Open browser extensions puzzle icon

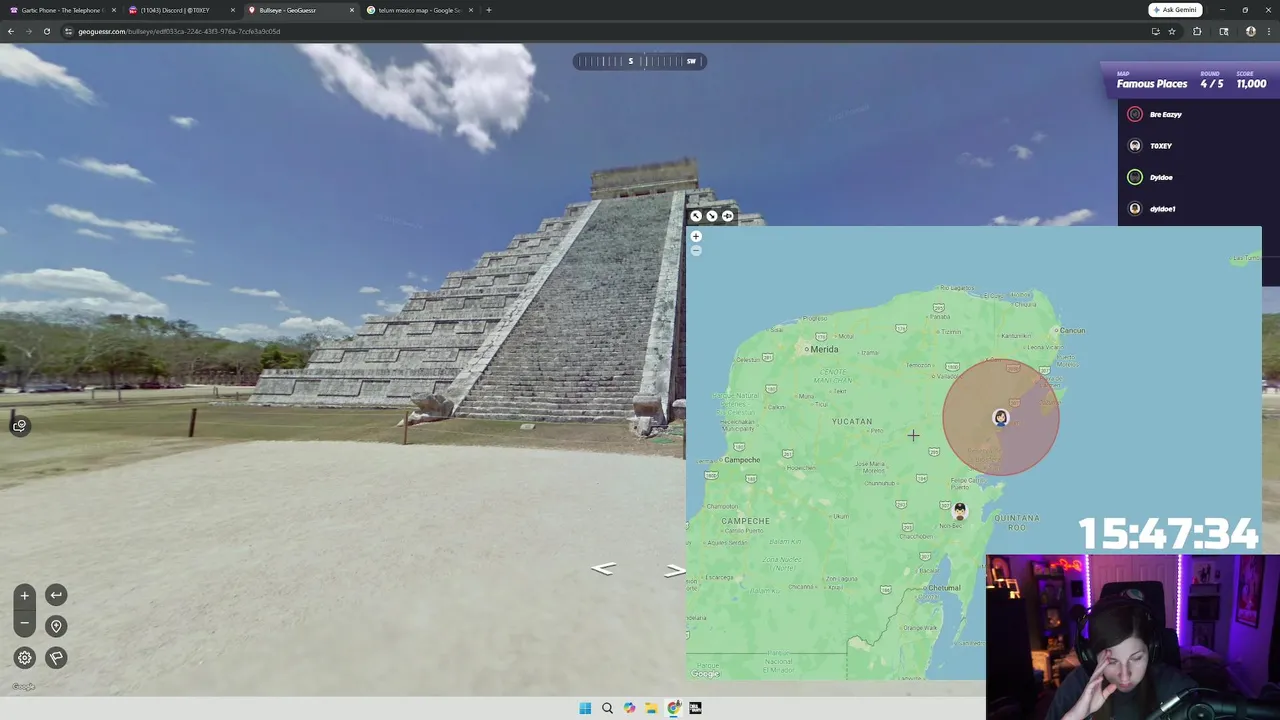pyautogui.click(x=1197, y=31)
